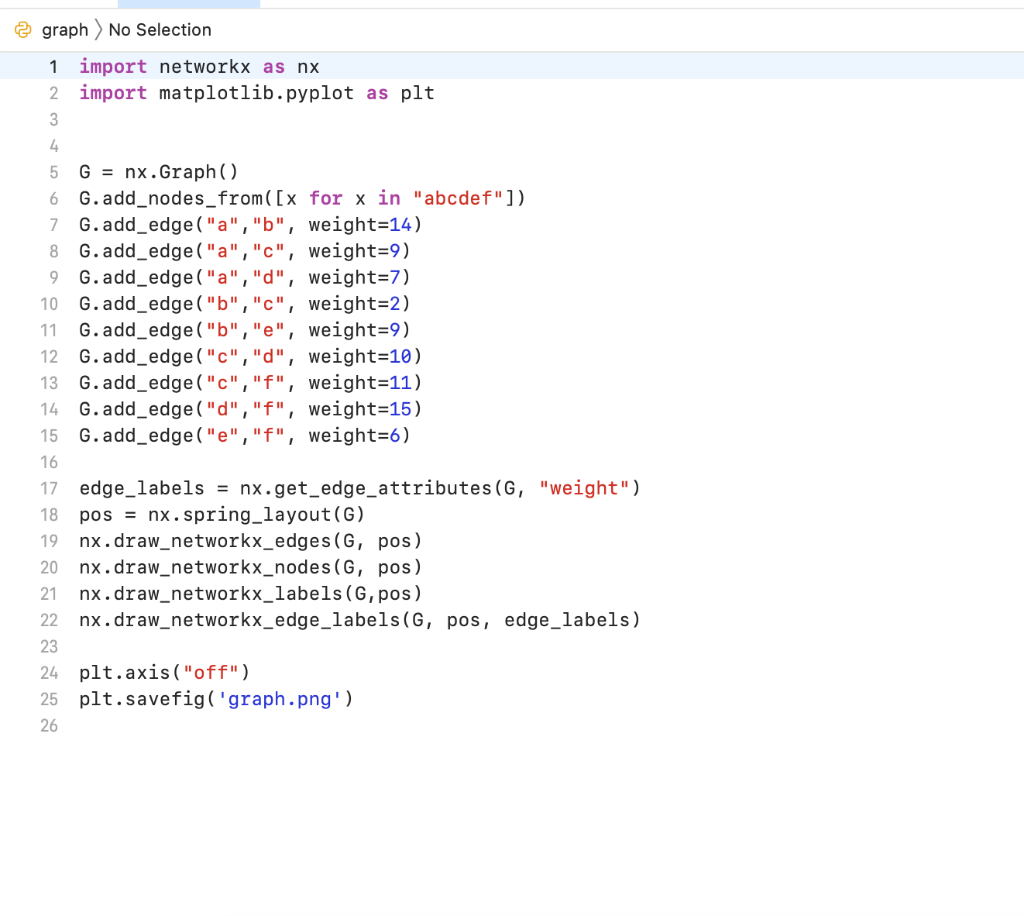Click 'nx.draw_networkx_labels' on line 21

click(211, 594)
